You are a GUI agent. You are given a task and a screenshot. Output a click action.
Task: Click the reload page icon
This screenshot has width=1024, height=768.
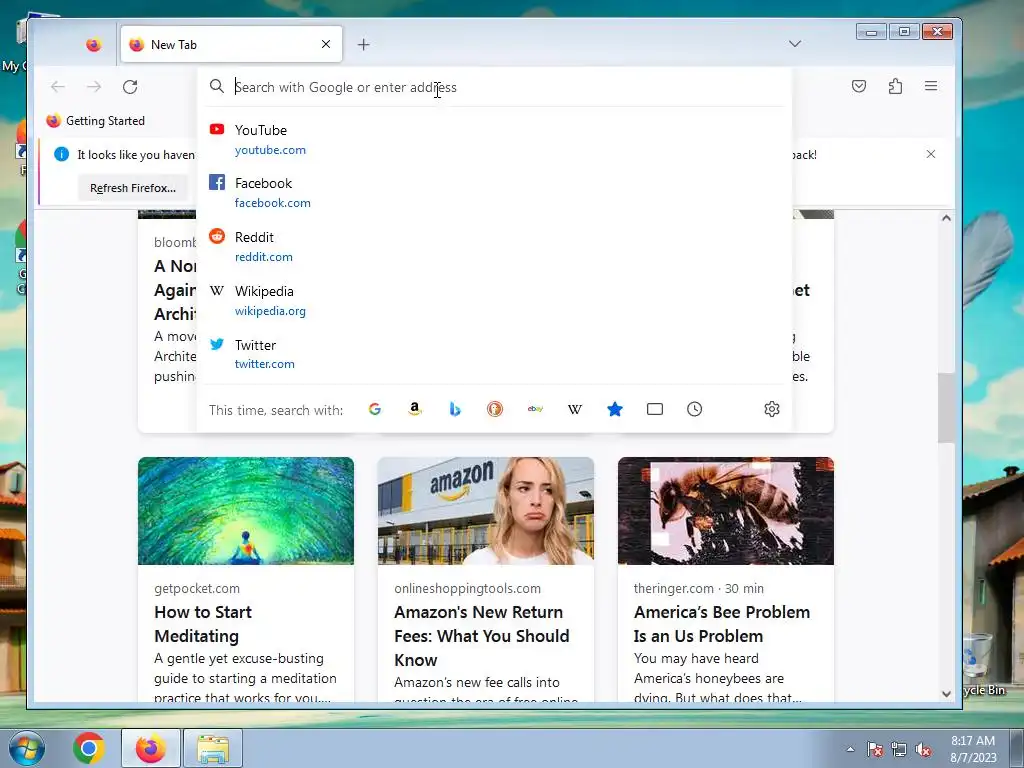coord(130,87)
